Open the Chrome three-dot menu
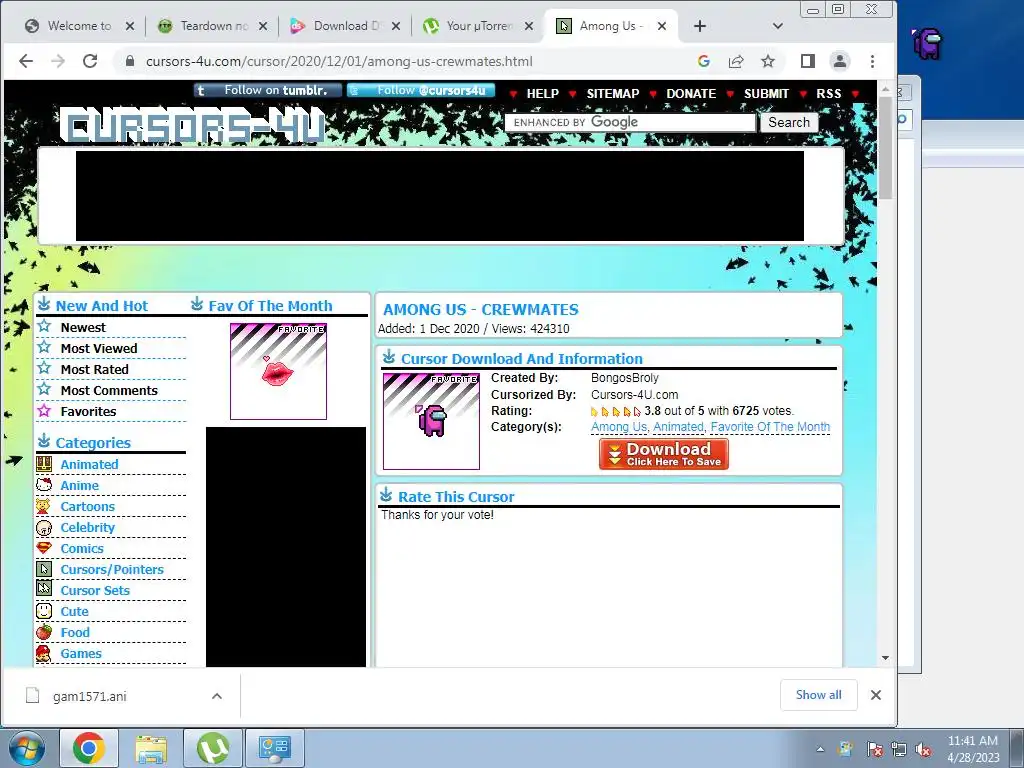The image size is (1024, 768). (872, 61)
